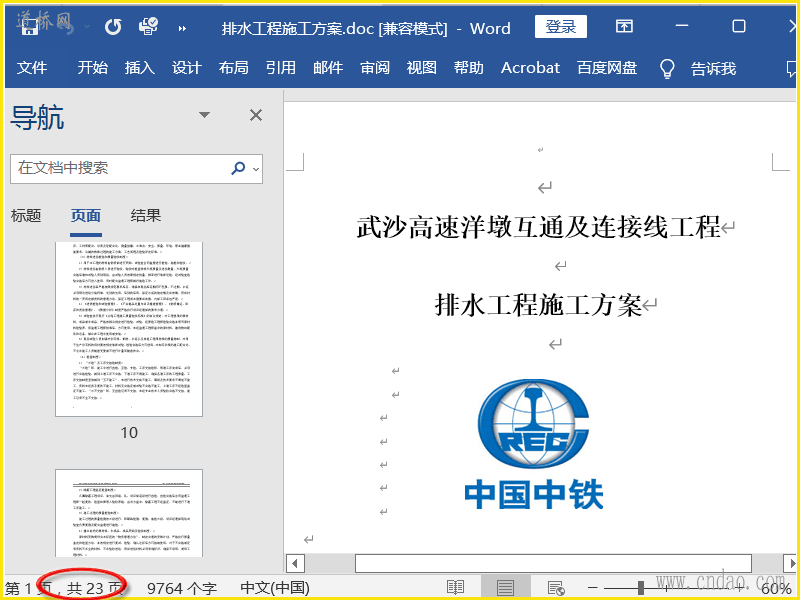Screen dimensions: 800x600
Task: Switch navigation pane to 标题 tab
Action: coord(26,216)
